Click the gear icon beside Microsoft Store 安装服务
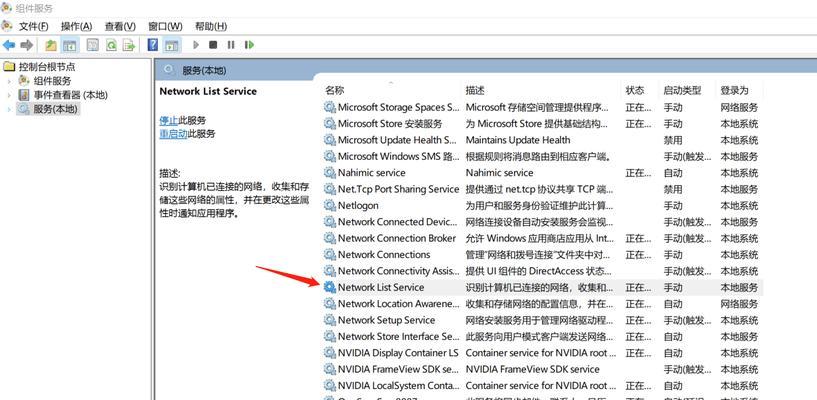The image size is (817, 400). (x=329, y=123)
